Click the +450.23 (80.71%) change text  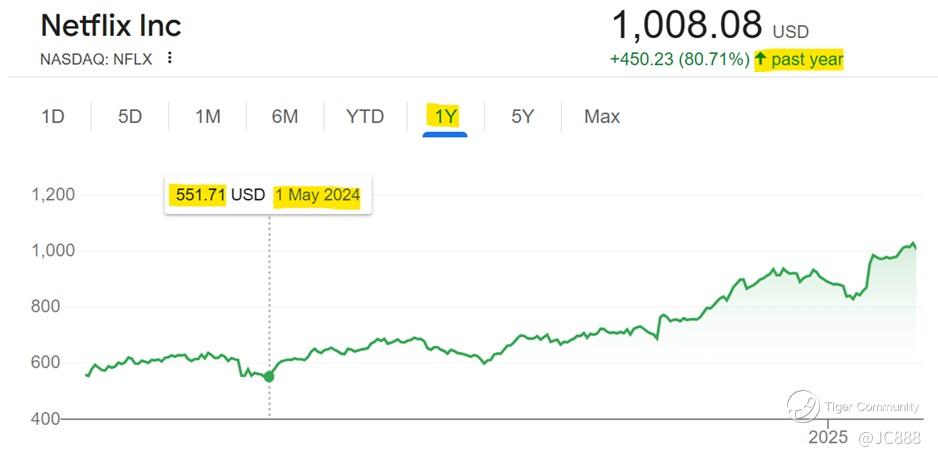[x=680, y=59]
